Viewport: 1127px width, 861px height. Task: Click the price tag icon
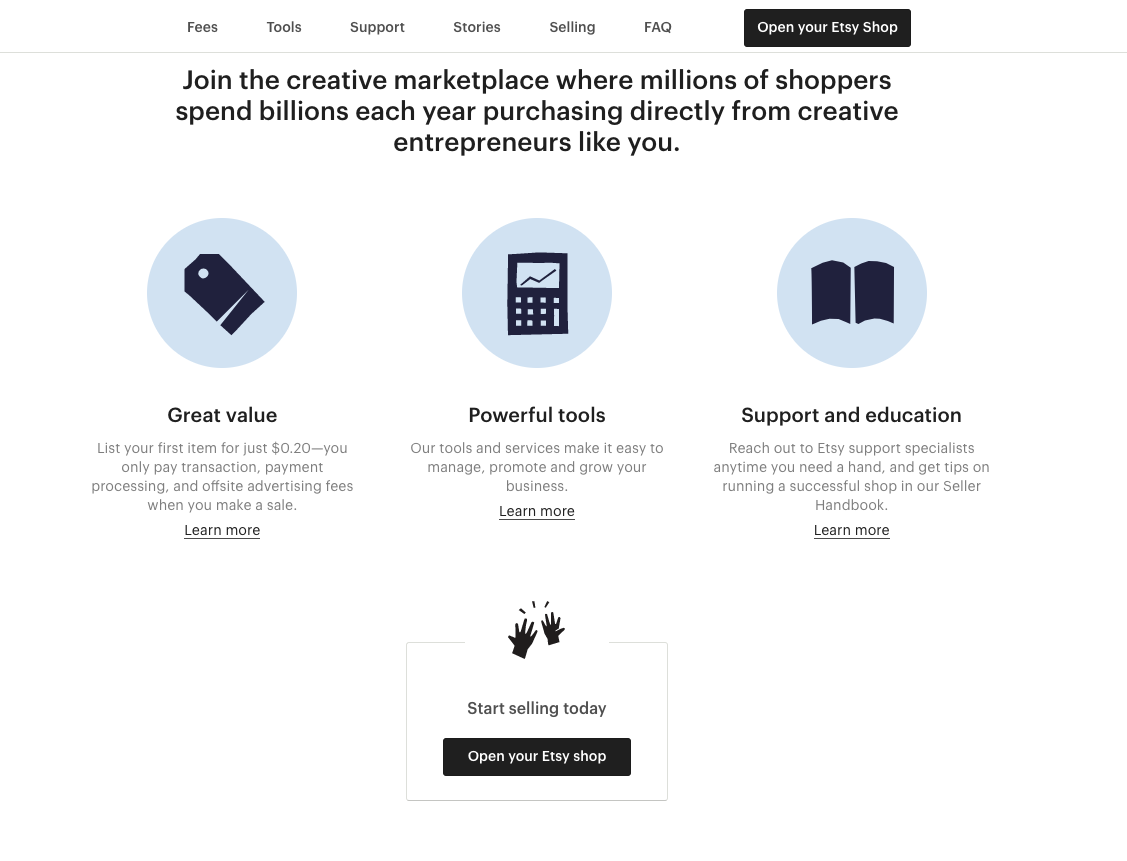coord(222,293)
